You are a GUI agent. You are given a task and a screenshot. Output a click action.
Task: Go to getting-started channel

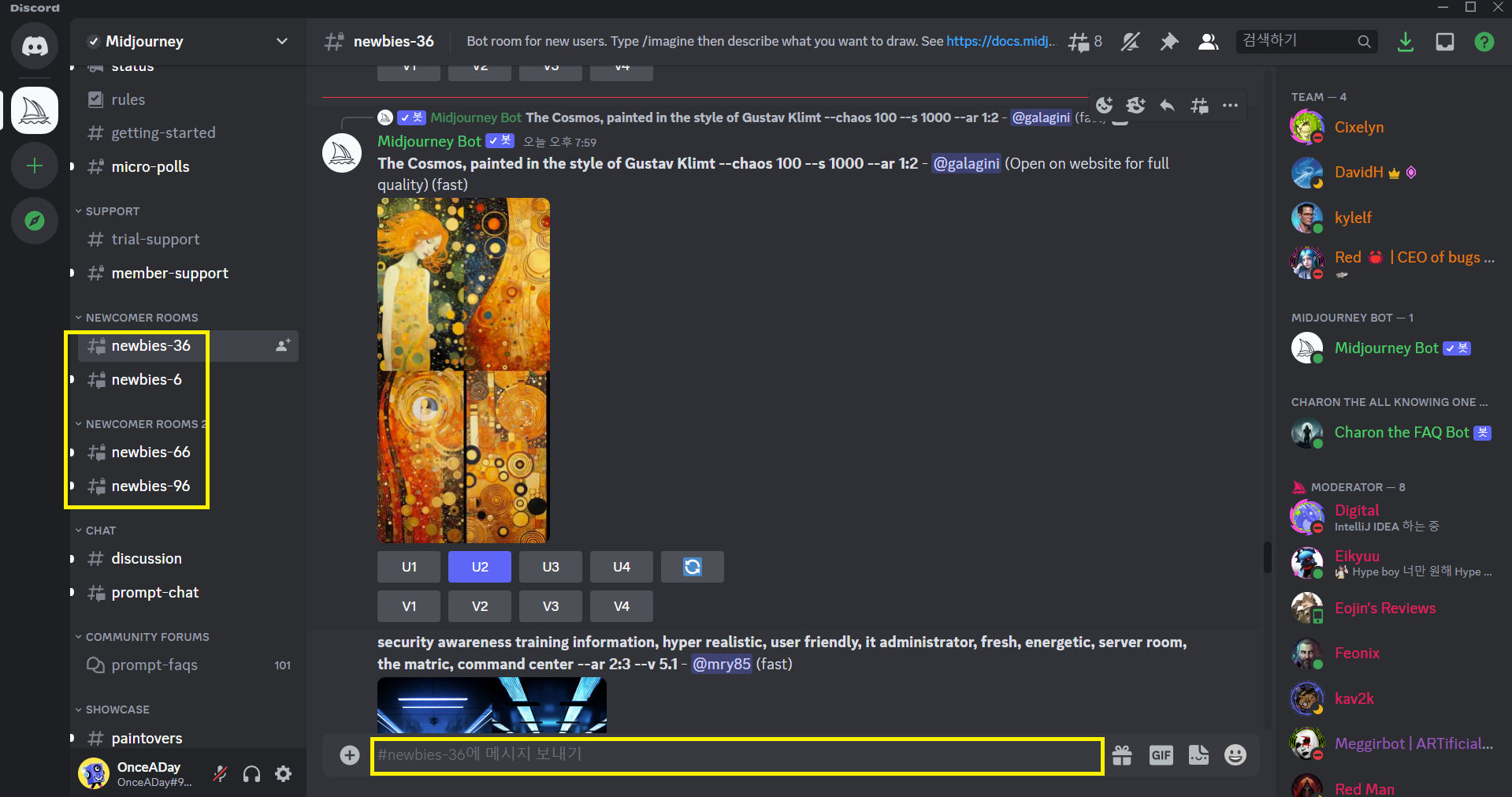tap(188, 132)
